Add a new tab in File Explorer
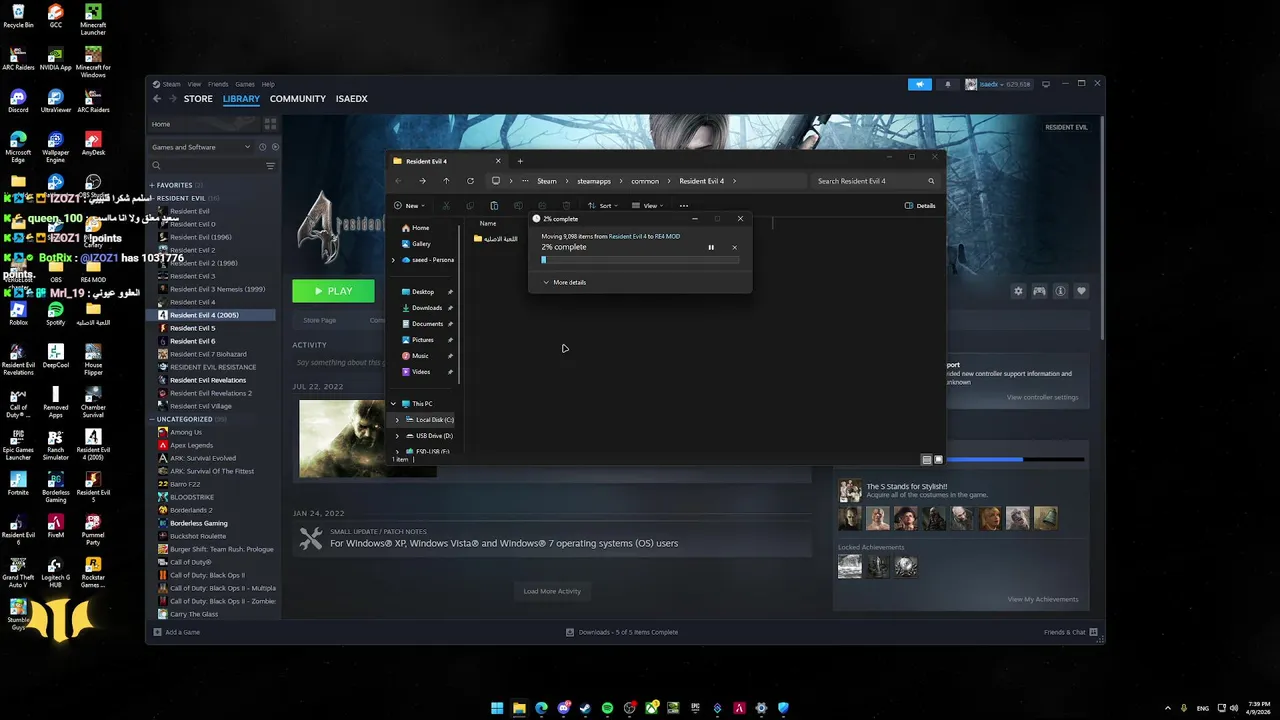Screen dimensions: 1280x720 tap(520, 161)
